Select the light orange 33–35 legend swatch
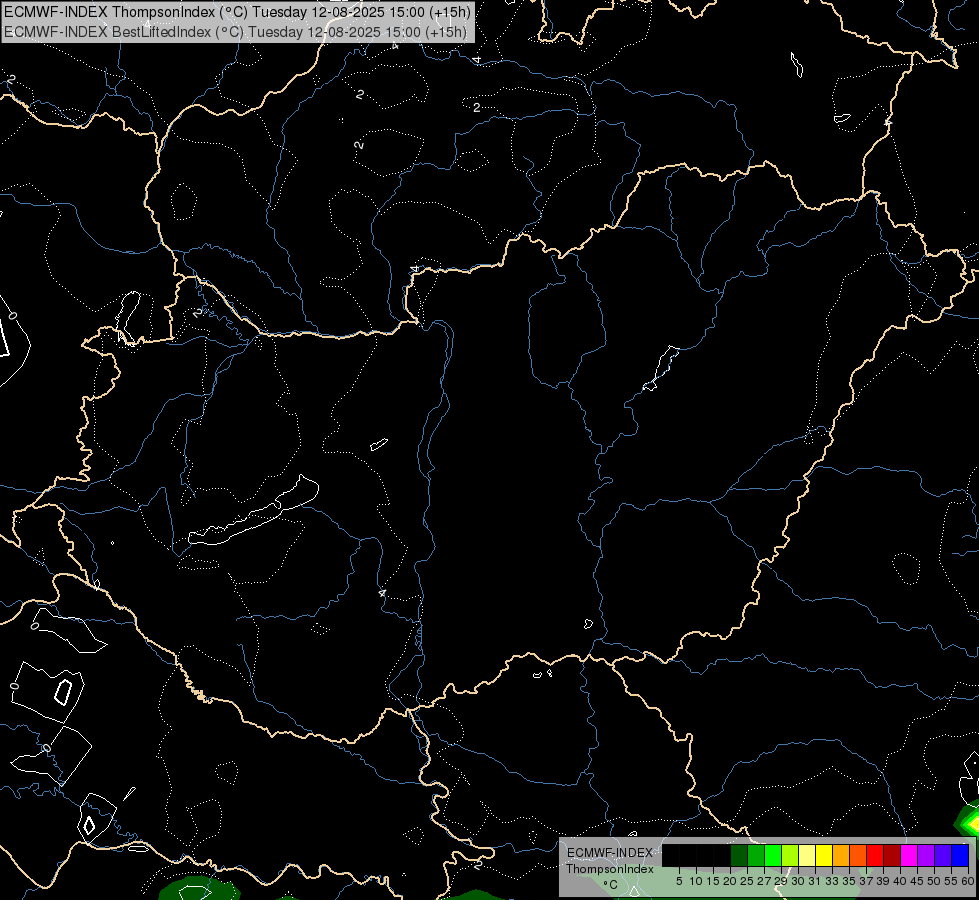The width and height of the screenshot is (979, 900). point(841,855)
